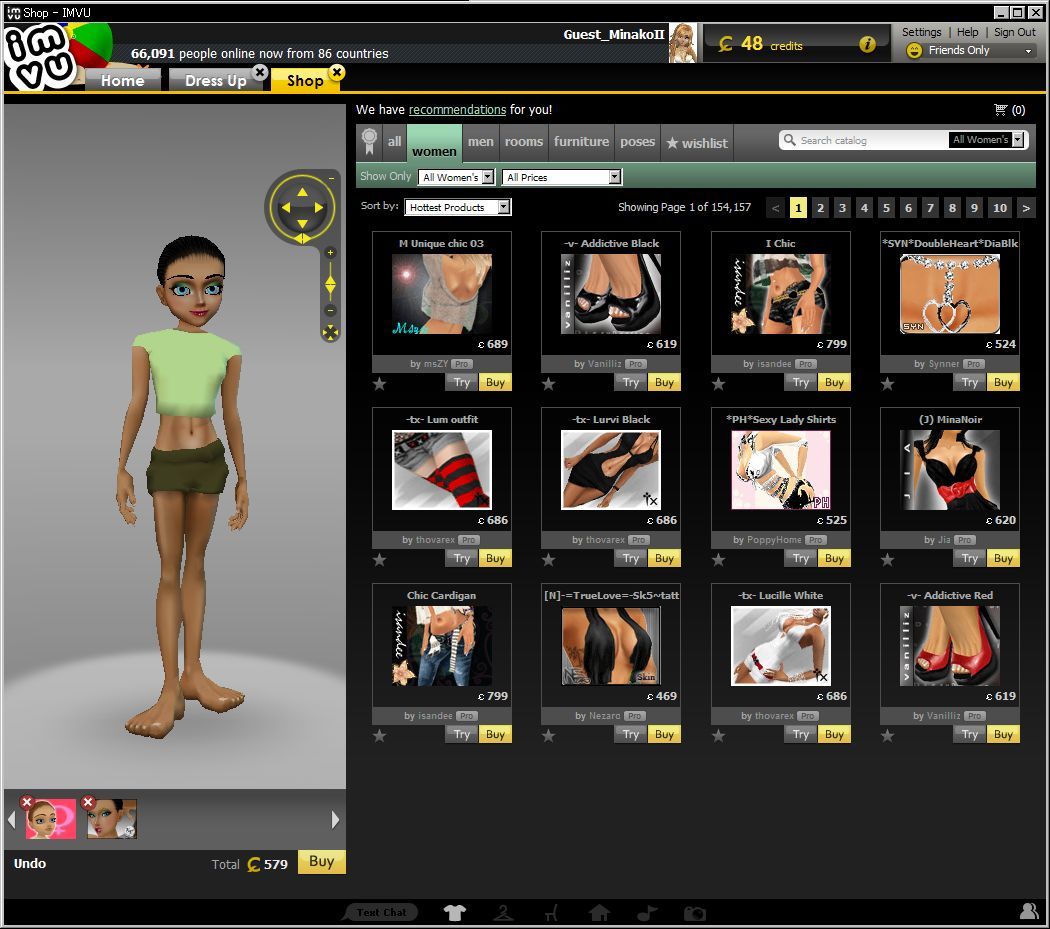Pan the avatar camera left
Viewport: 1050px width, 929px height.
(x=286, y=208)
